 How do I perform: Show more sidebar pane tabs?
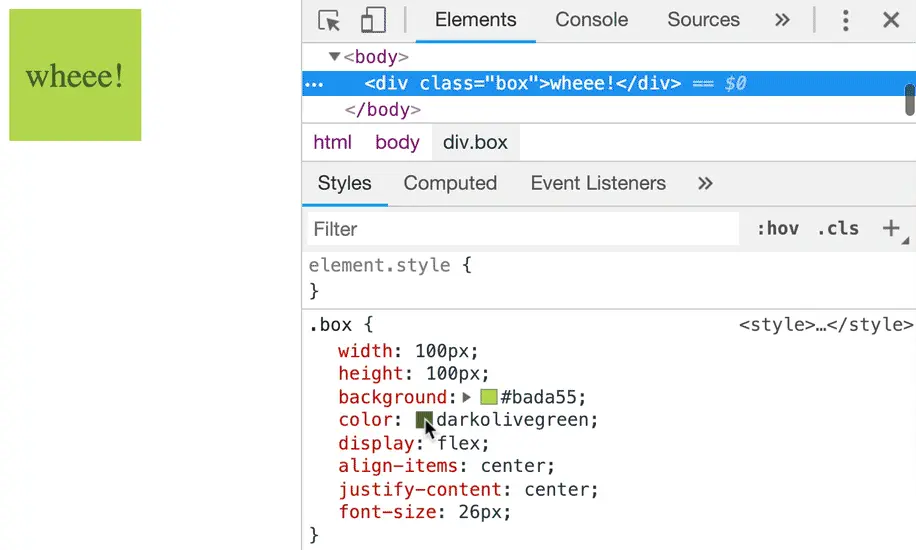705,184
